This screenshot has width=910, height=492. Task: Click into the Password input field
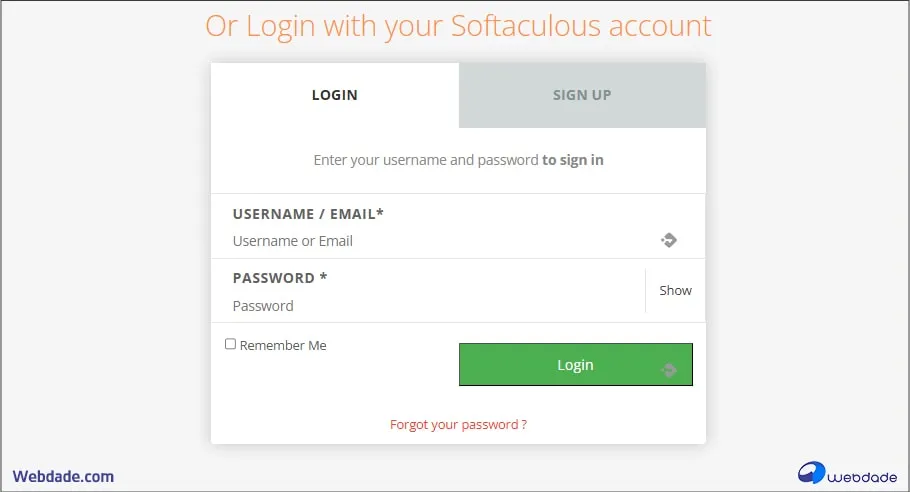[430, 306]
